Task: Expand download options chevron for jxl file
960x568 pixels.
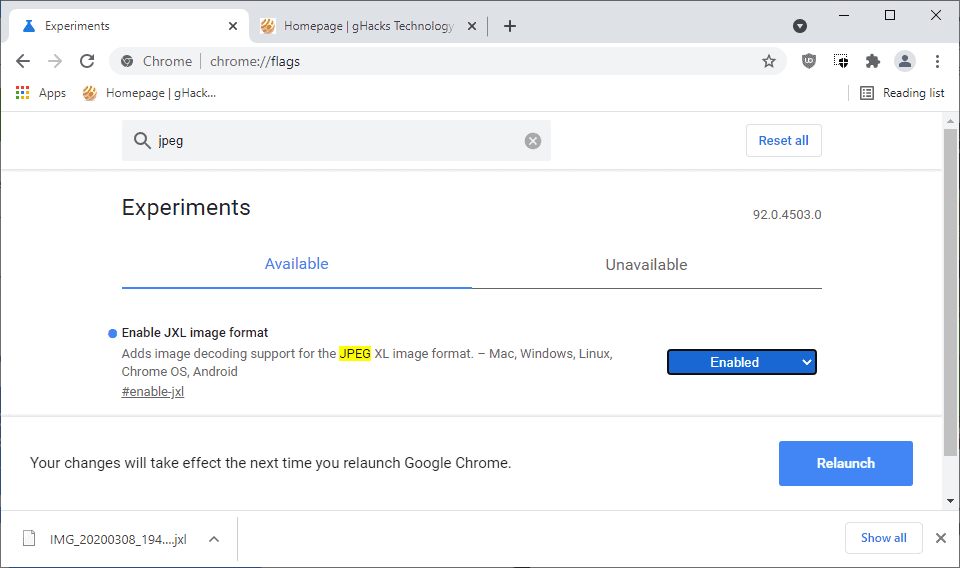Action: 214,539
